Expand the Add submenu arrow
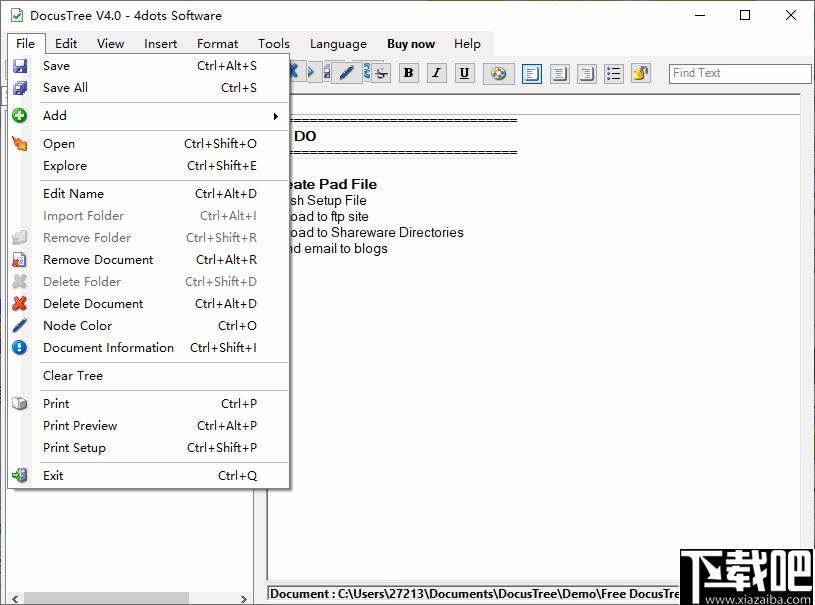Viewport: 815px width, 605px height. [276, 116]
